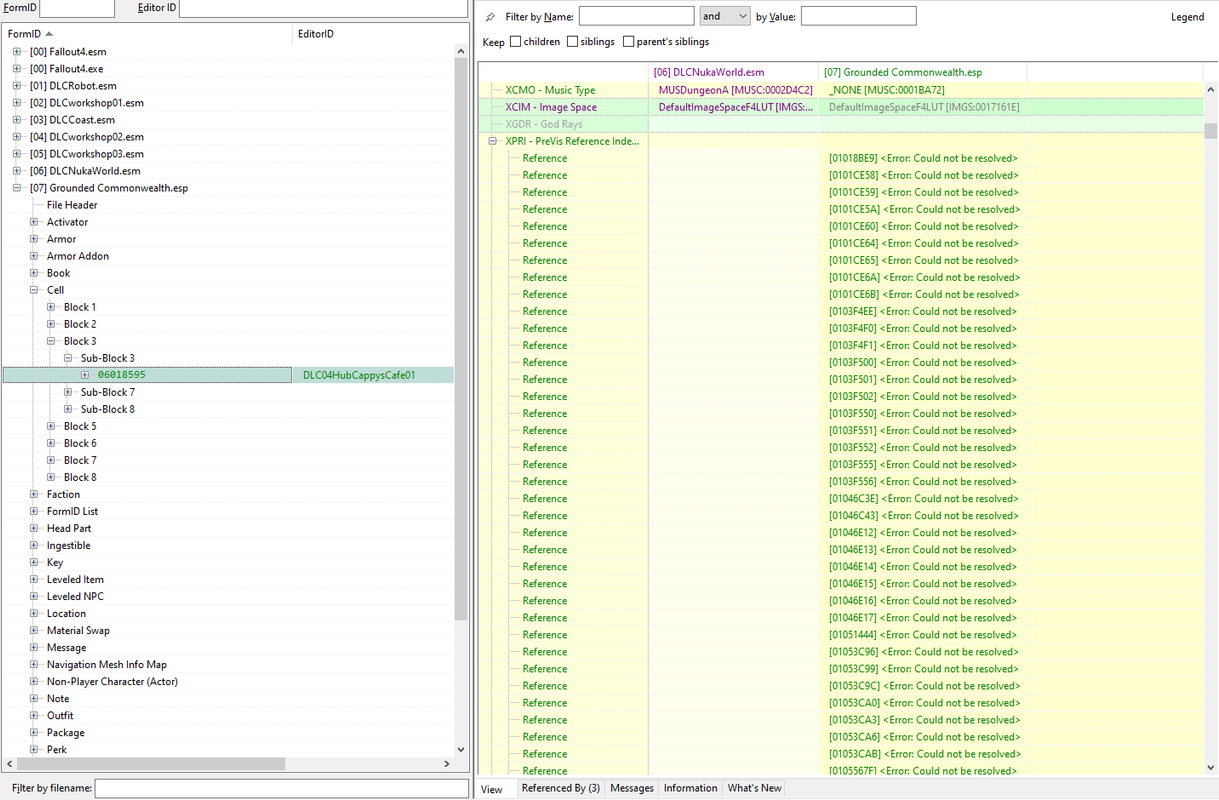This screenshot has width=1219, height=800.
Task: Select DLCworkshop03.esm tree item
Action: point(87,154)
